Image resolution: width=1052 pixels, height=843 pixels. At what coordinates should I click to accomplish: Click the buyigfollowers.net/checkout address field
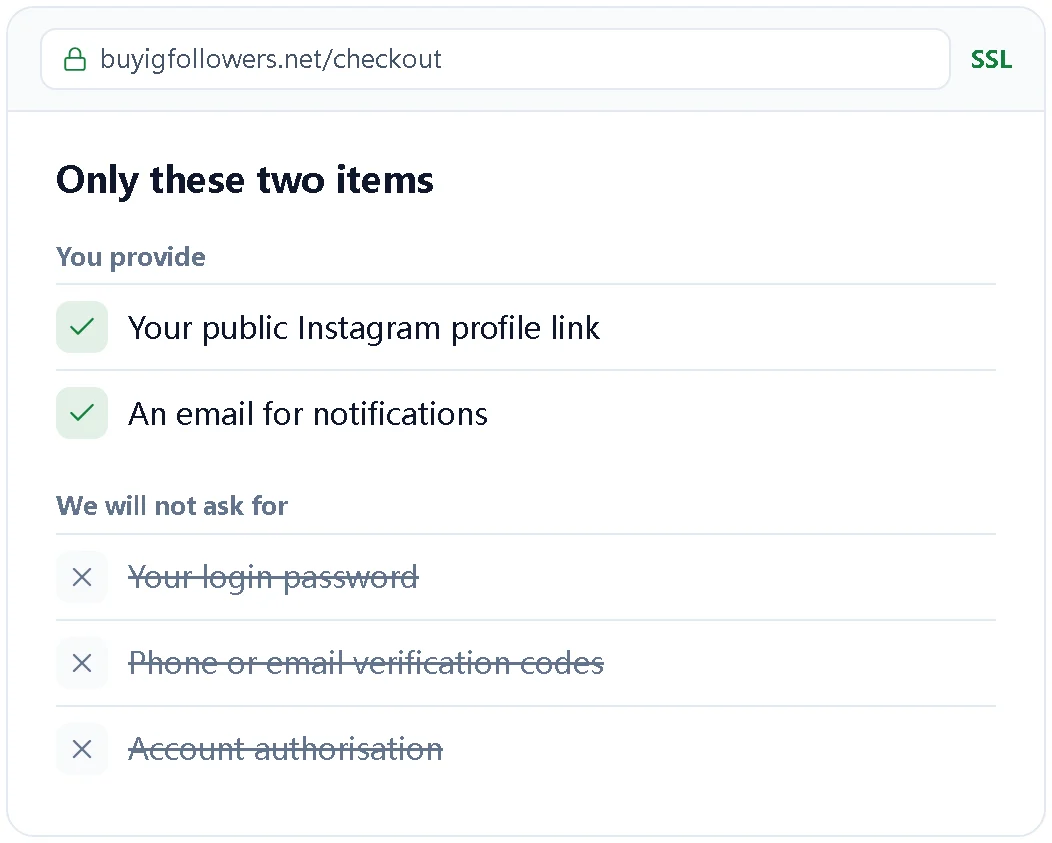pos(495,59)
